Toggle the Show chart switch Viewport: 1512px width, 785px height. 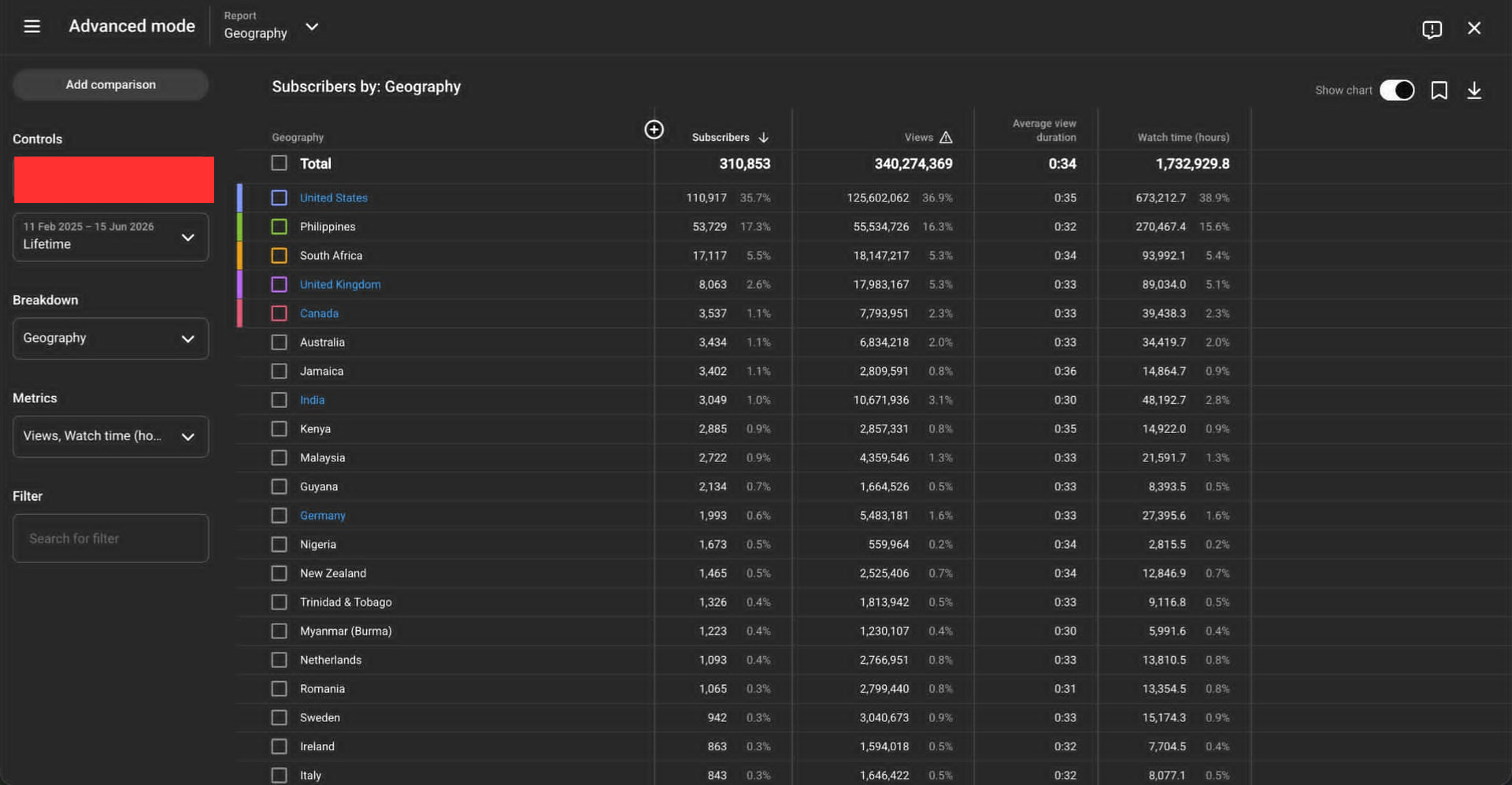pos(1397,90)
